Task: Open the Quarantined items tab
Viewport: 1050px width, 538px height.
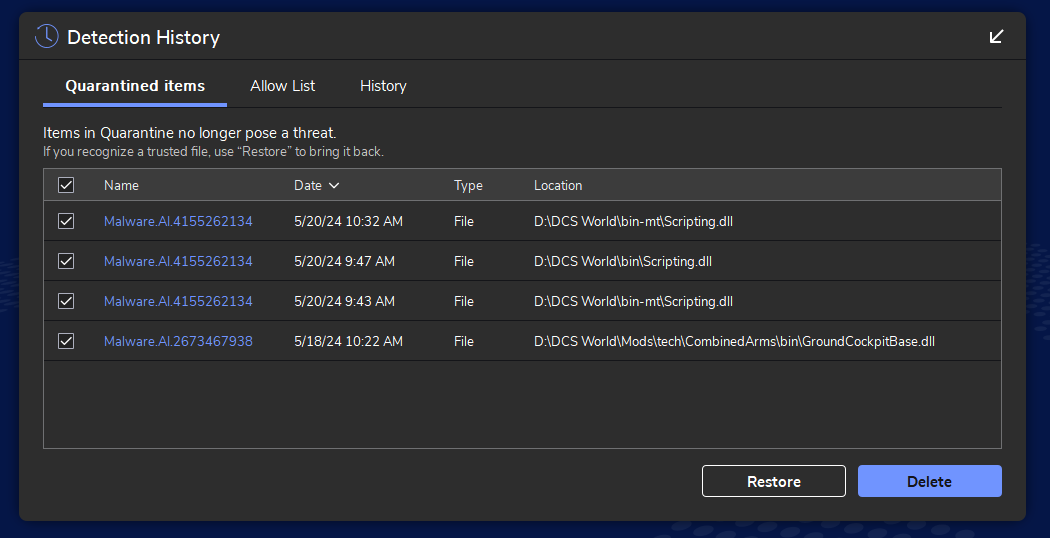Action: (x=135, y=86)
